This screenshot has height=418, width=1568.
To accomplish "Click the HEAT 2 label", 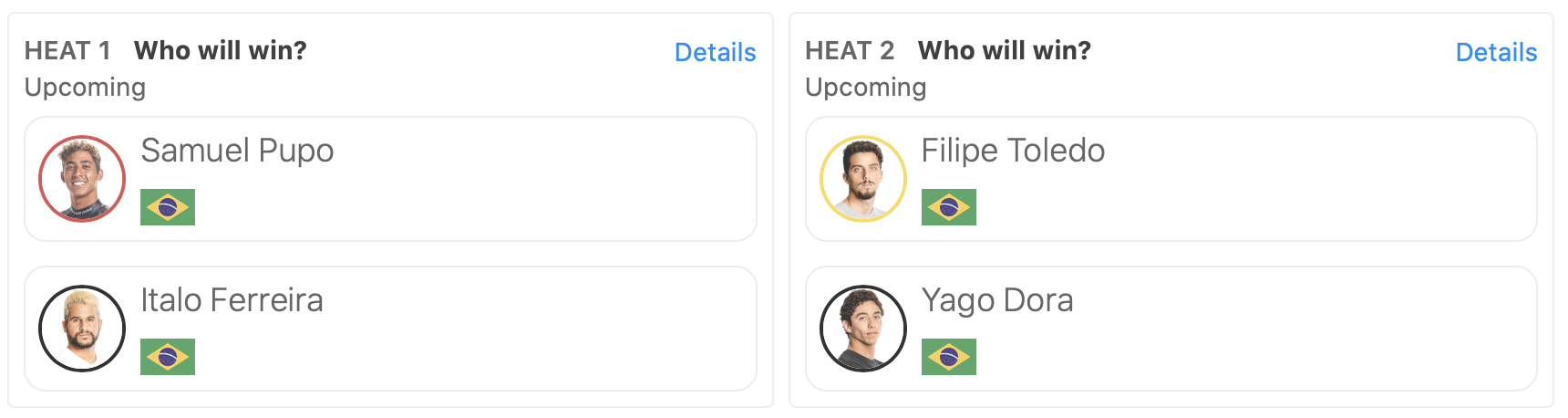I will click(850, 51).
